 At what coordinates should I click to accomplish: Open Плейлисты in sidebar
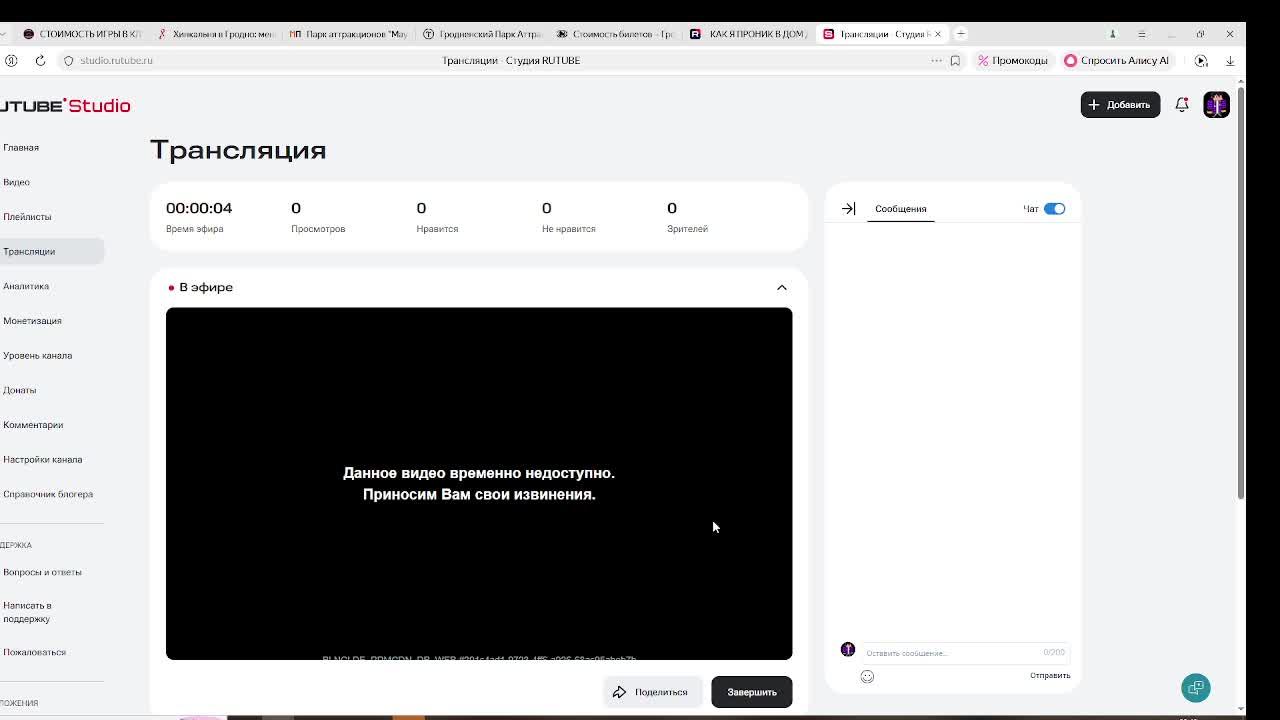[x=27, y=217]
